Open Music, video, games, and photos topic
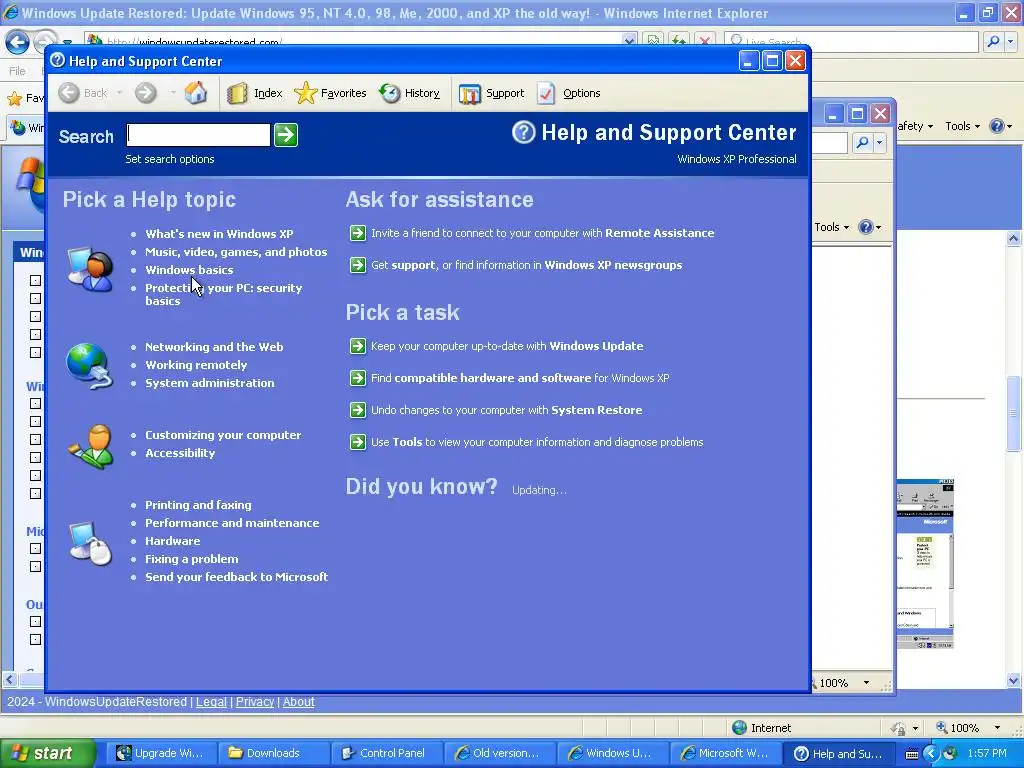Screen dimensions: 1024x768 coord(236,252)
